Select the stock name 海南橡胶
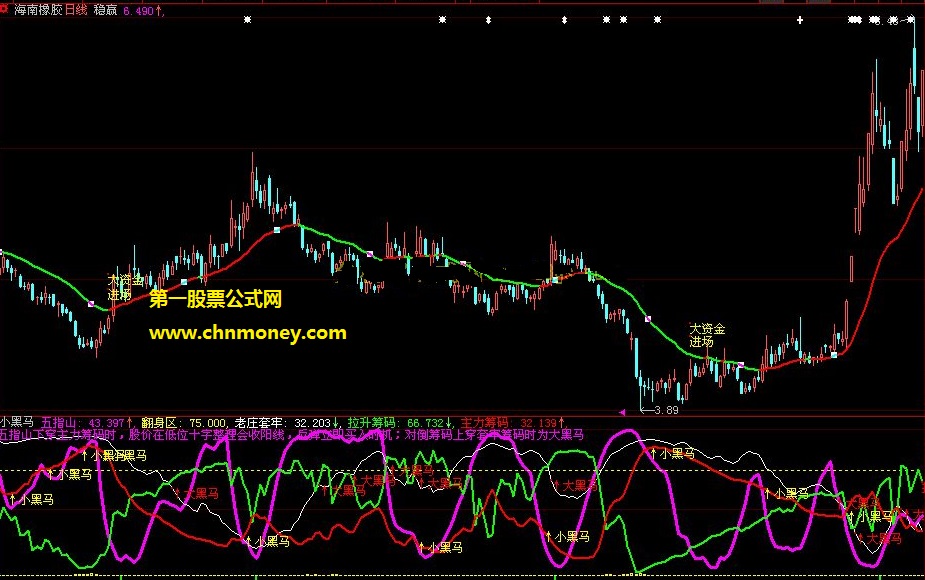This screenshot has height=580, width=925. click(38, 10)
